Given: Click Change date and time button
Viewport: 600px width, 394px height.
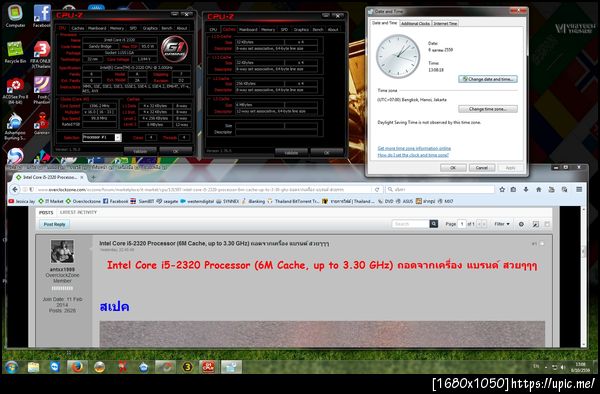Looking at the screenshot, I should (x=488, y=79).
